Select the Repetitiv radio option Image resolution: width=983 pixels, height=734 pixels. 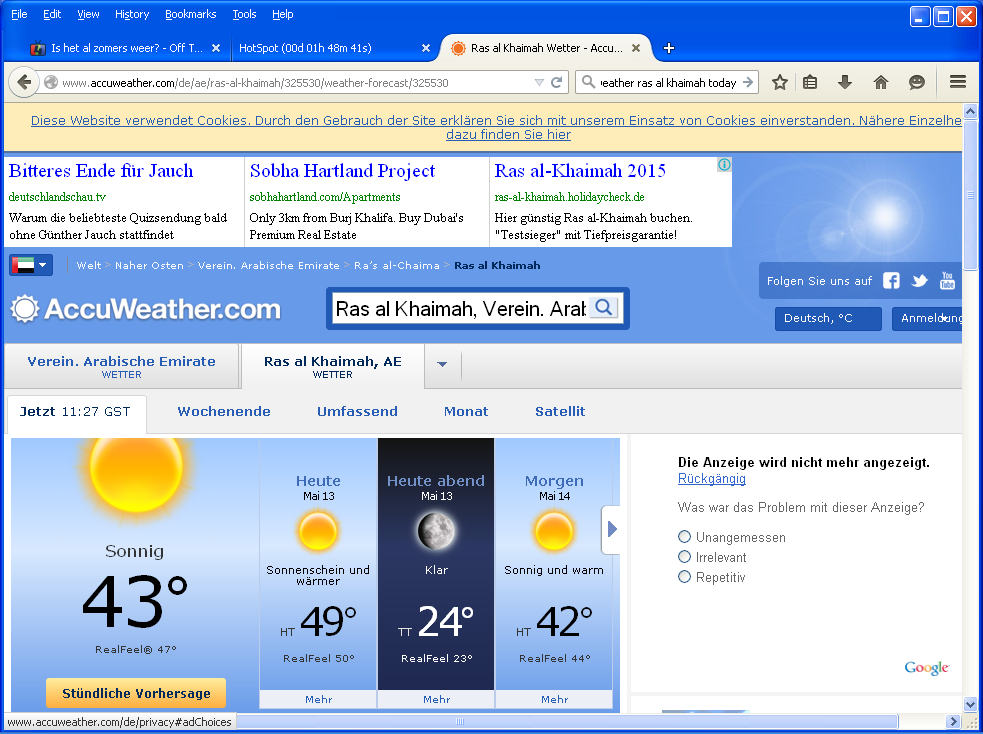(685, 577)
